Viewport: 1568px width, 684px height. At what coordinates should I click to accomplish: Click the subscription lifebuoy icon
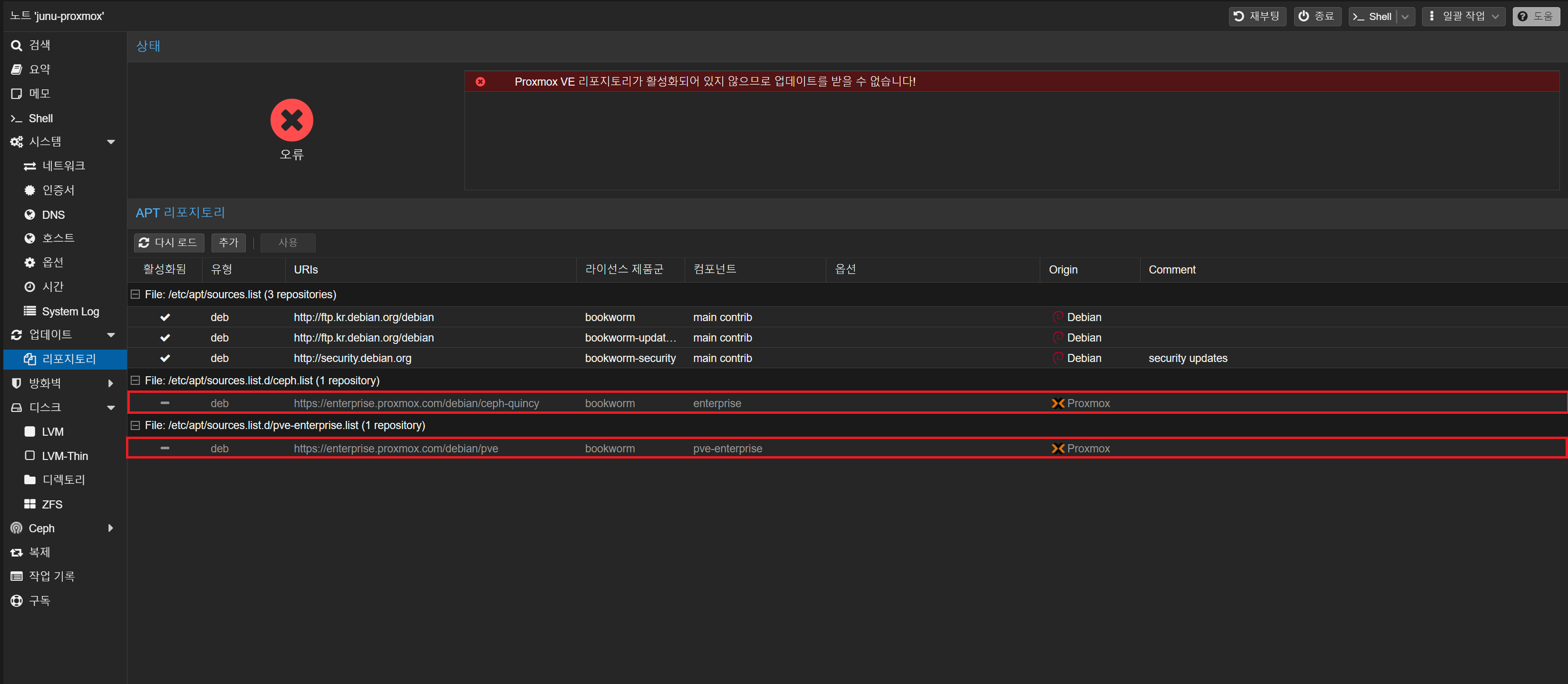17,601
